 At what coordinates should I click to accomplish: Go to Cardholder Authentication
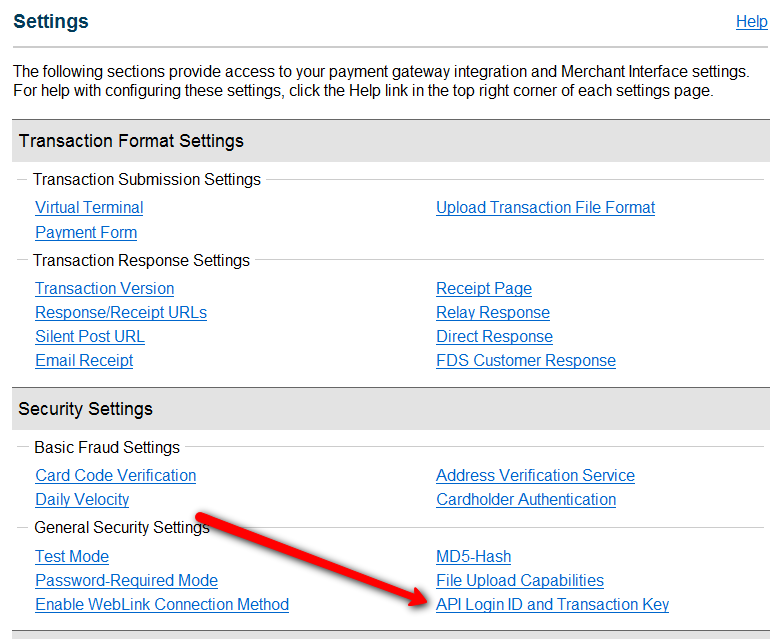click(526, 500)
